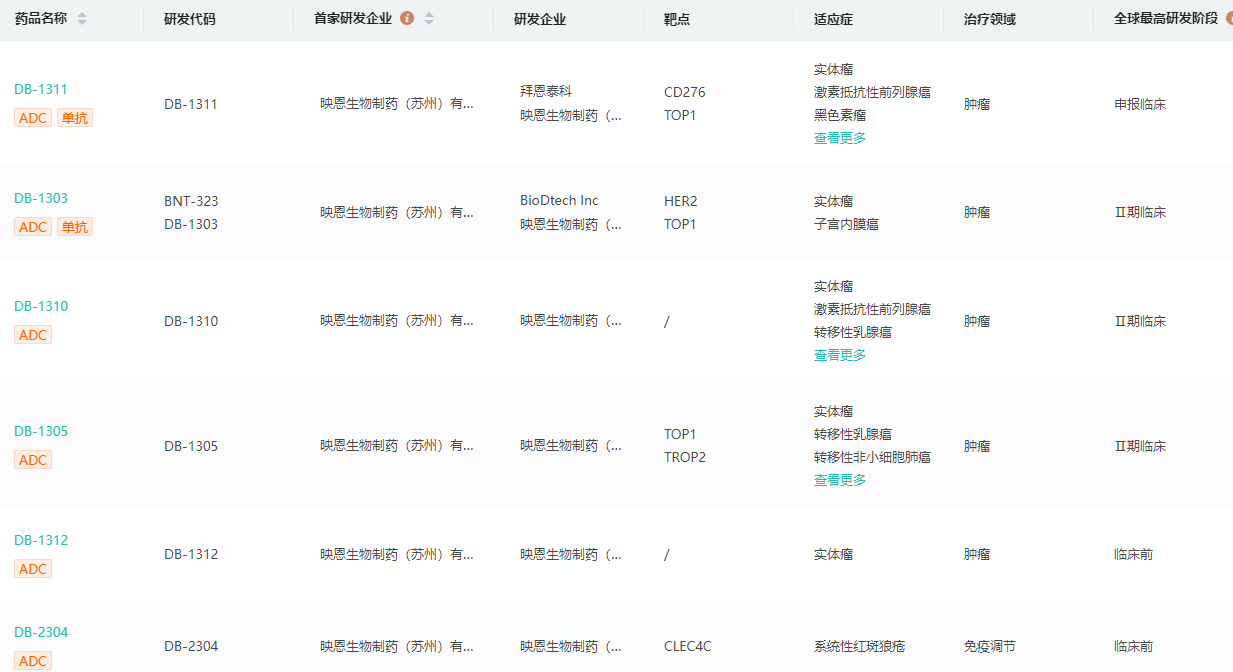
Task: Show more indications for DB-1305
Action: [x=840, y=480]
